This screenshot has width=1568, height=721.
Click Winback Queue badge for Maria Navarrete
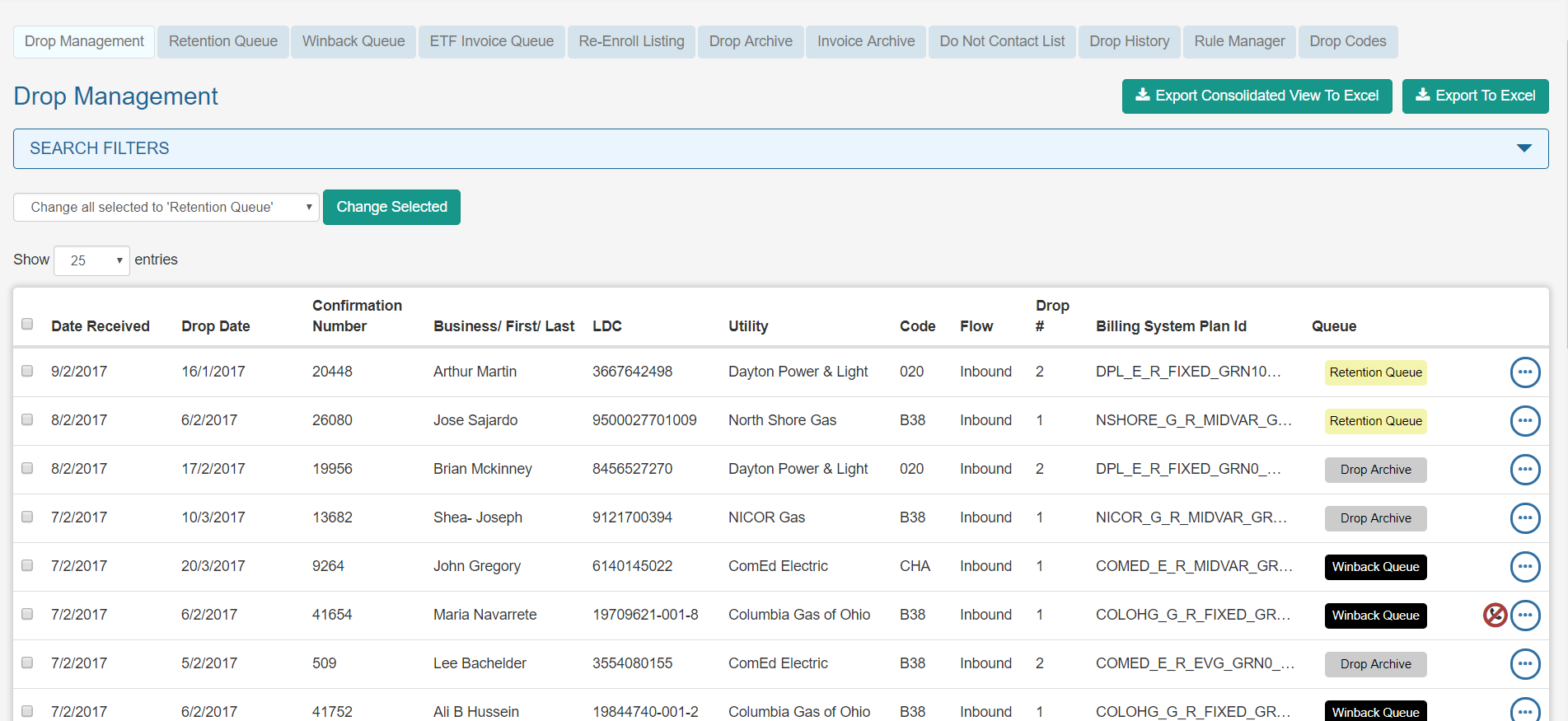[1376, 616]
